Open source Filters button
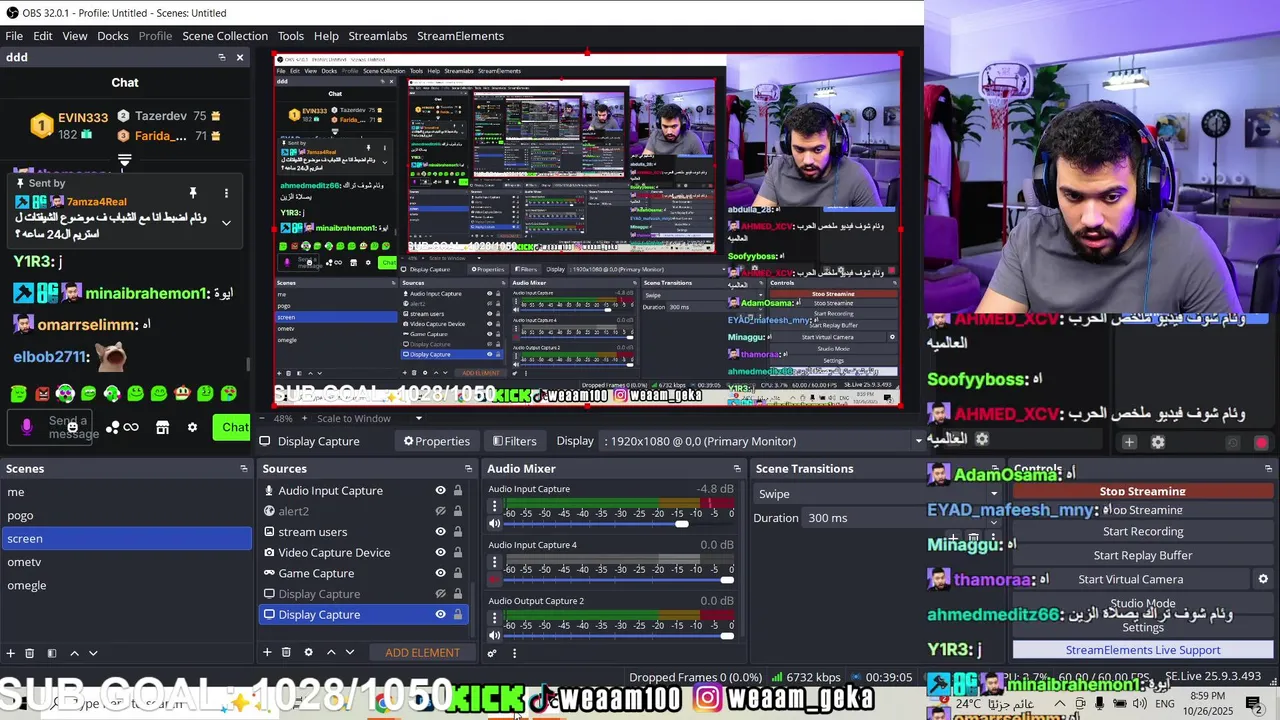1280x720 pixels. (515, 441)
